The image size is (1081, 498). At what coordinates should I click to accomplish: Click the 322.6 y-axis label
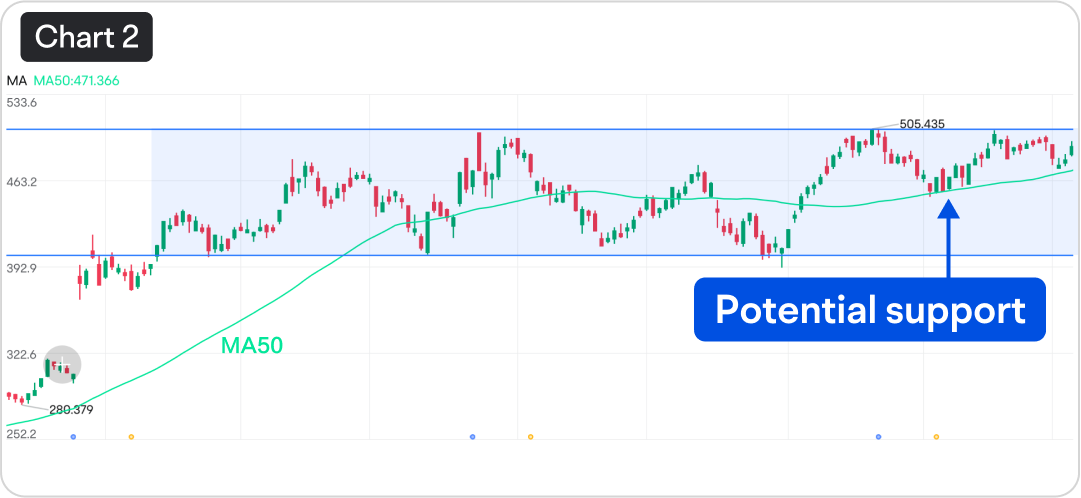click(21, 354)
